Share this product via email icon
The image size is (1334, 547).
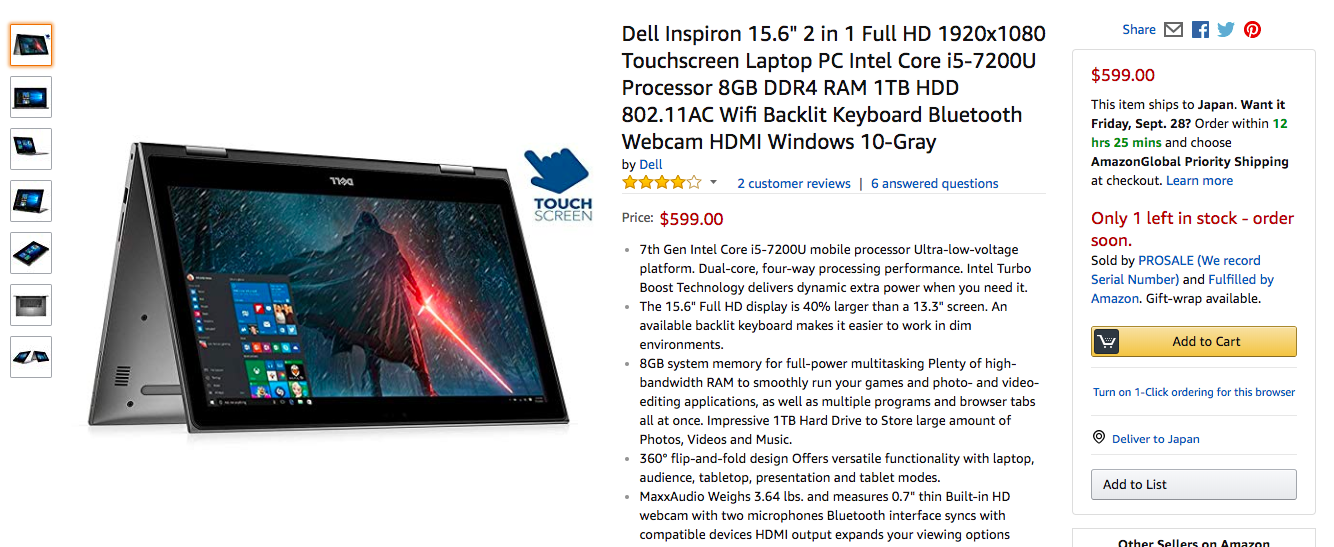pyautogui.click(x=1173, y=30)
